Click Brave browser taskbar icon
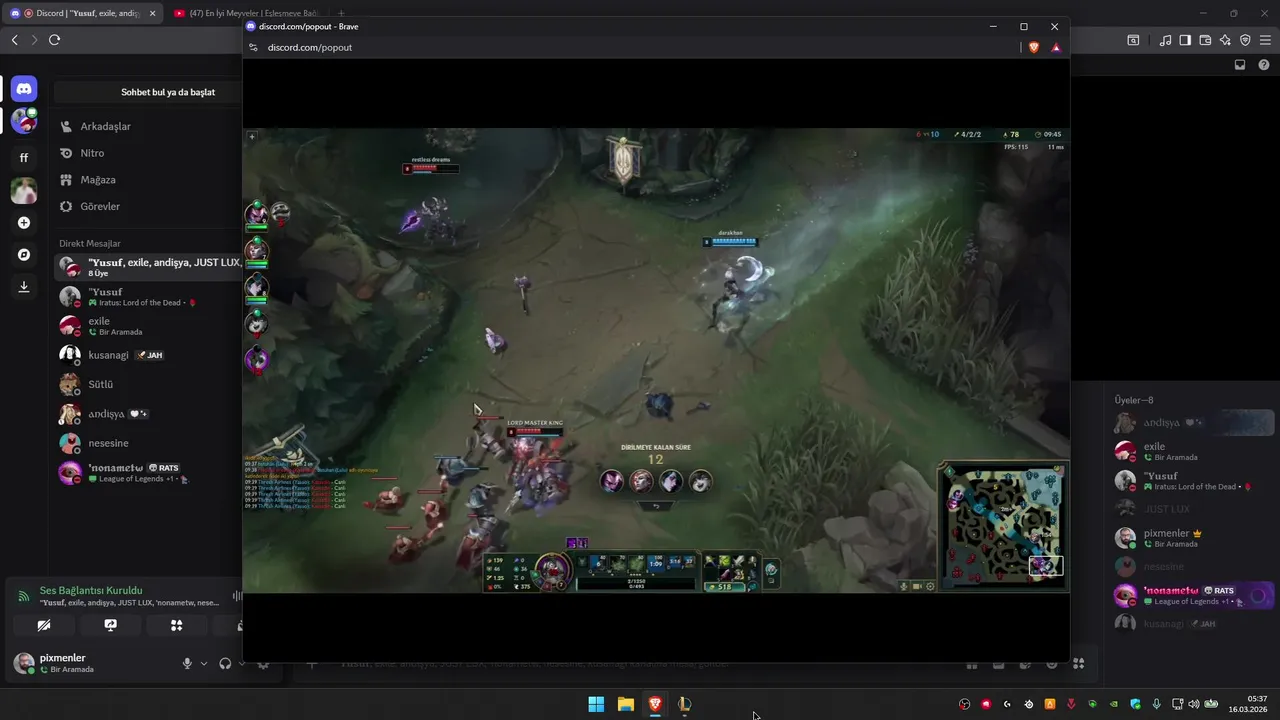1280x720 pixels. pos(655,704)
